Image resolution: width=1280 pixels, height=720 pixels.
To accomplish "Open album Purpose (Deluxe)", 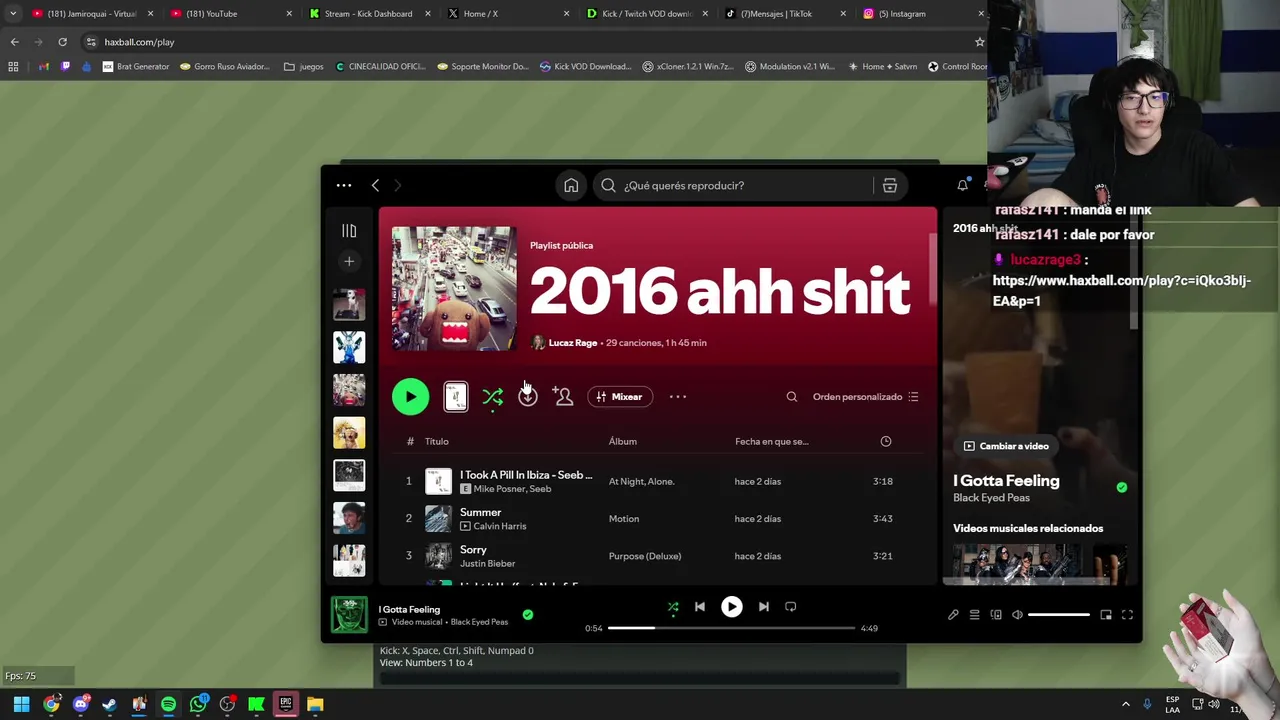I will tap(644, 556).
